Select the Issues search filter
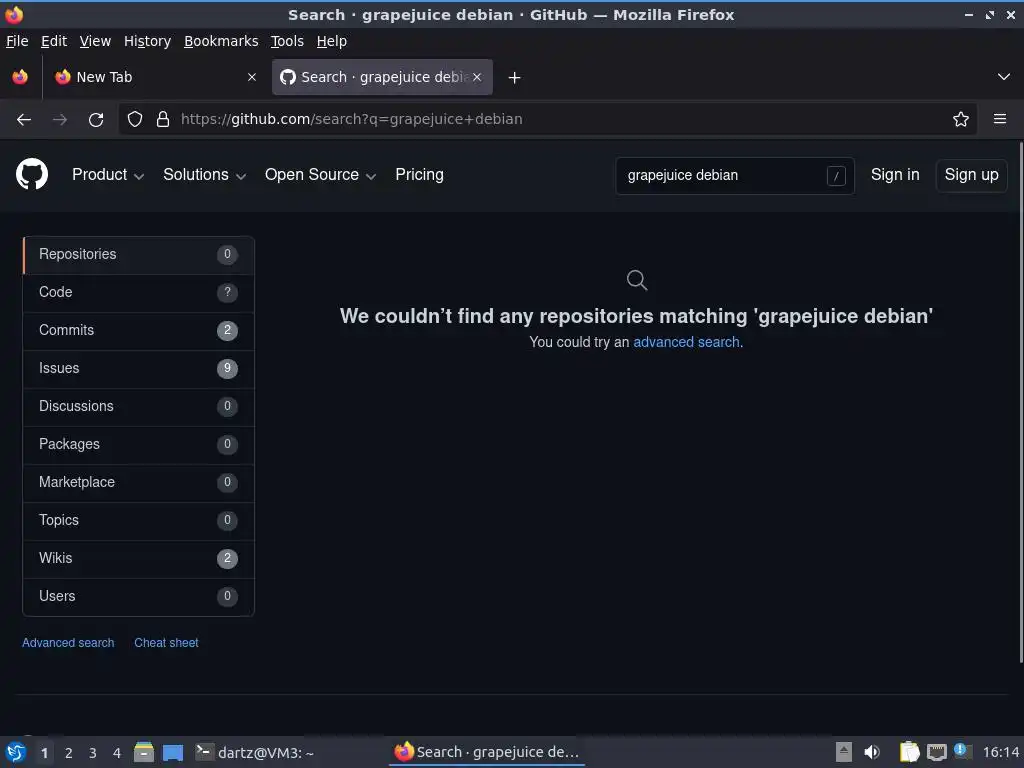This screenshot has width=1024, height=768. (x=138, y=368)
